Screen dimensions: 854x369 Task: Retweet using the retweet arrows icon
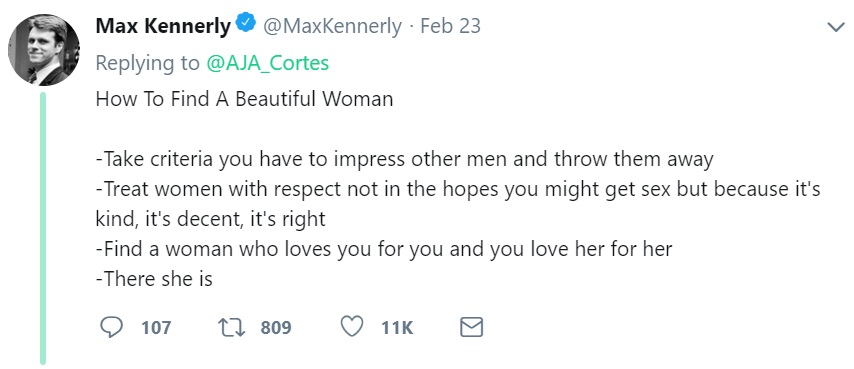(232, 327)
